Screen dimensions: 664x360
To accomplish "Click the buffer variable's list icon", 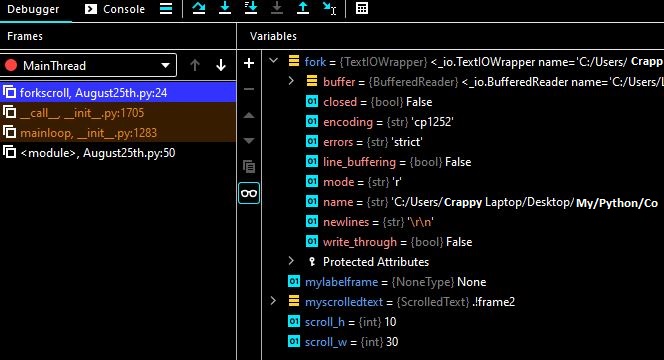I will click(312, 81).
